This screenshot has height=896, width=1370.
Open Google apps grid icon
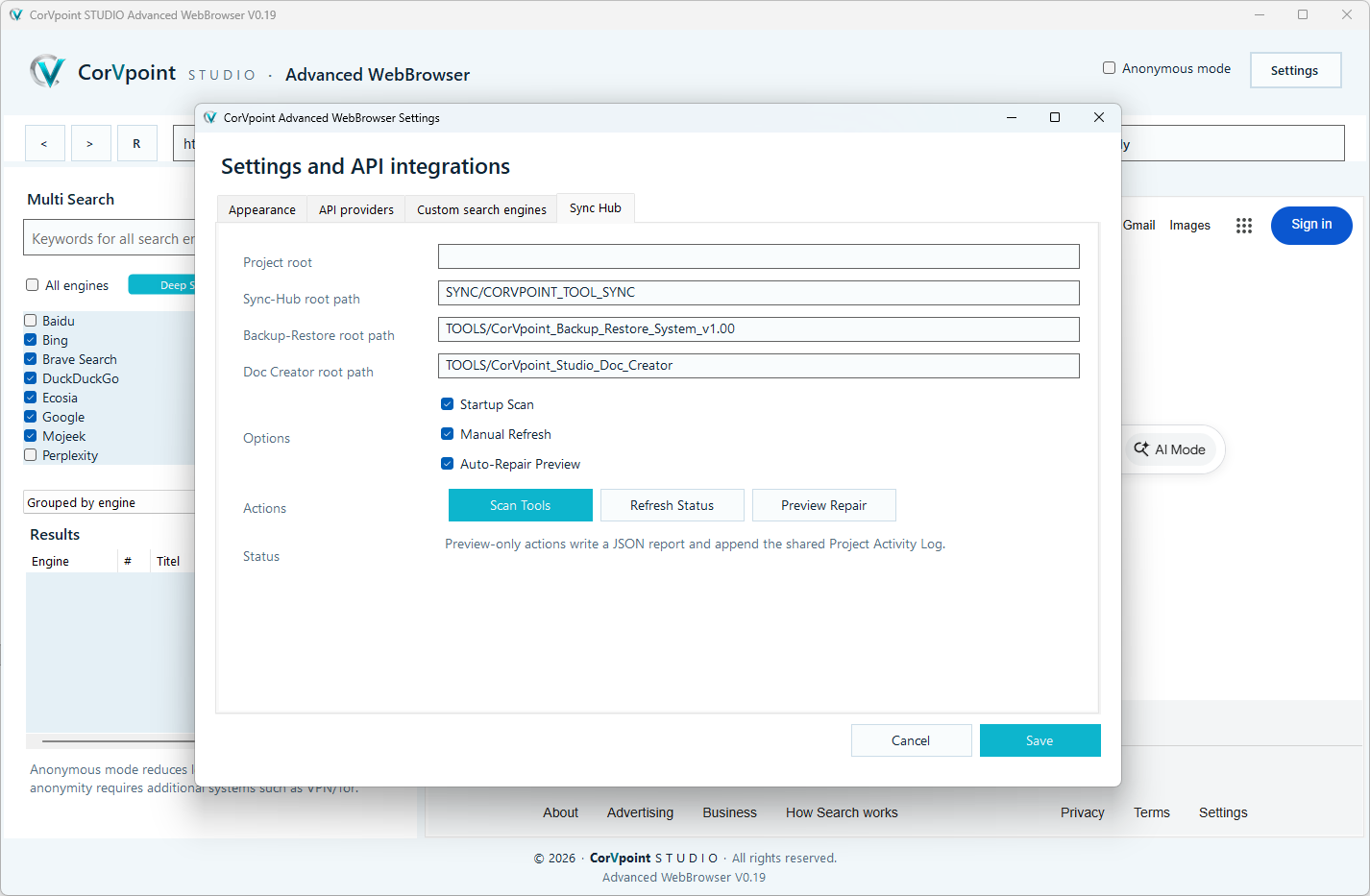pos(1244,226)
